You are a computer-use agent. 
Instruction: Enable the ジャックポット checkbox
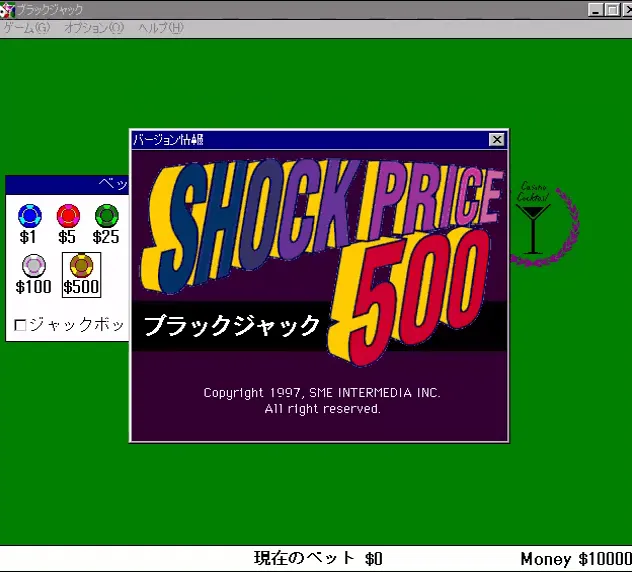20,325
